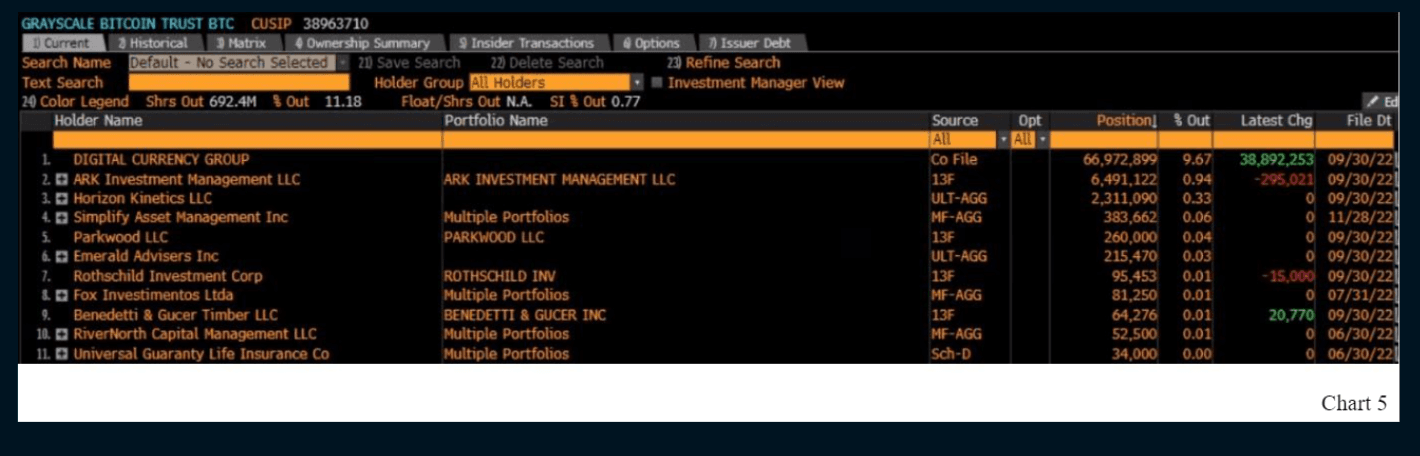
Task: Click latest change value -15,000
Action: point(1286,276)
